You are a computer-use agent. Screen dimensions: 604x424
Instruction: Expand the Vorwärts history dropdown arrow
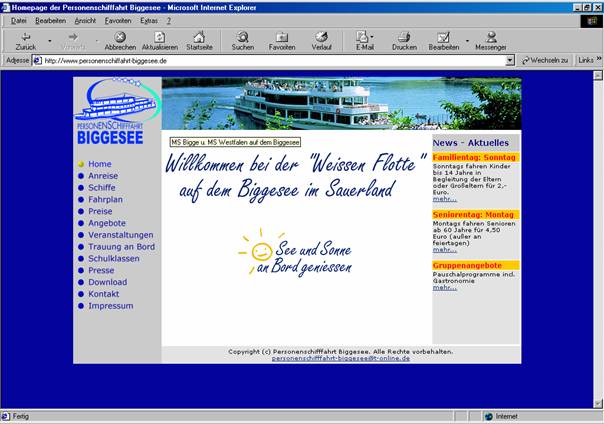coord(97,41)
